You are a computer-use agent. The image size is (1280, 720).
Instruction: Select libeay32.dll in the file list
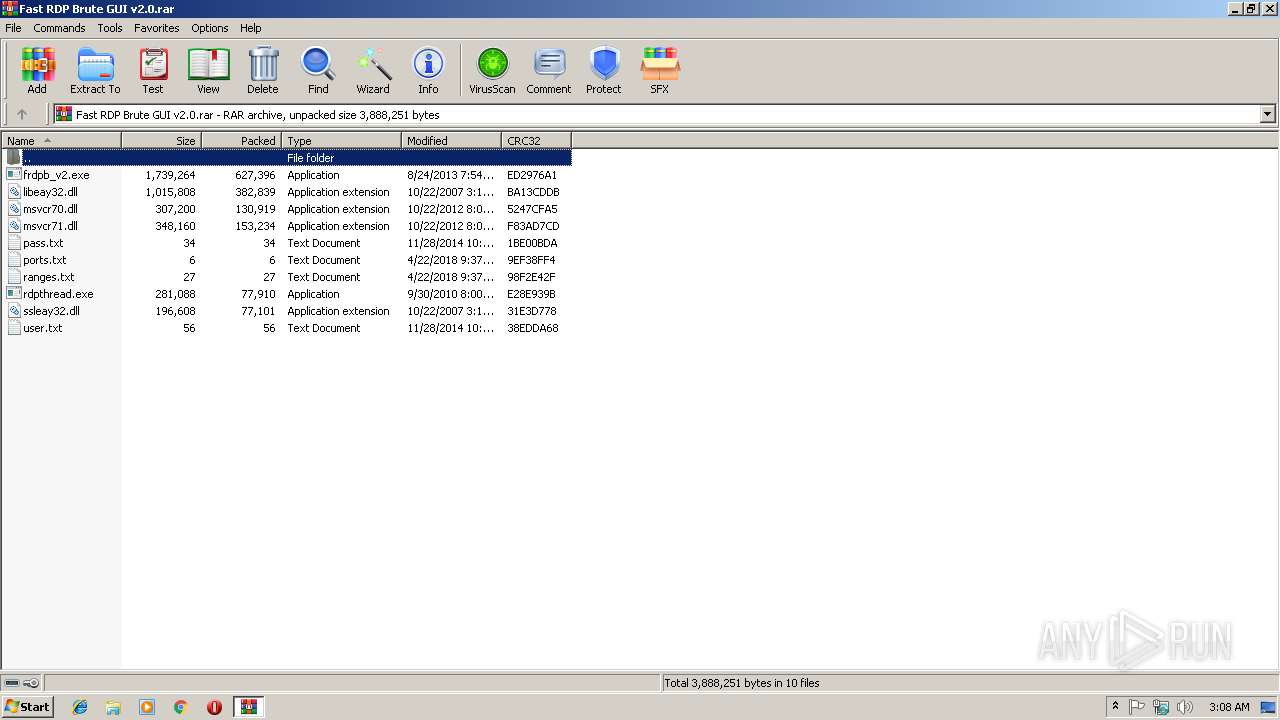(x=50, y=192)
